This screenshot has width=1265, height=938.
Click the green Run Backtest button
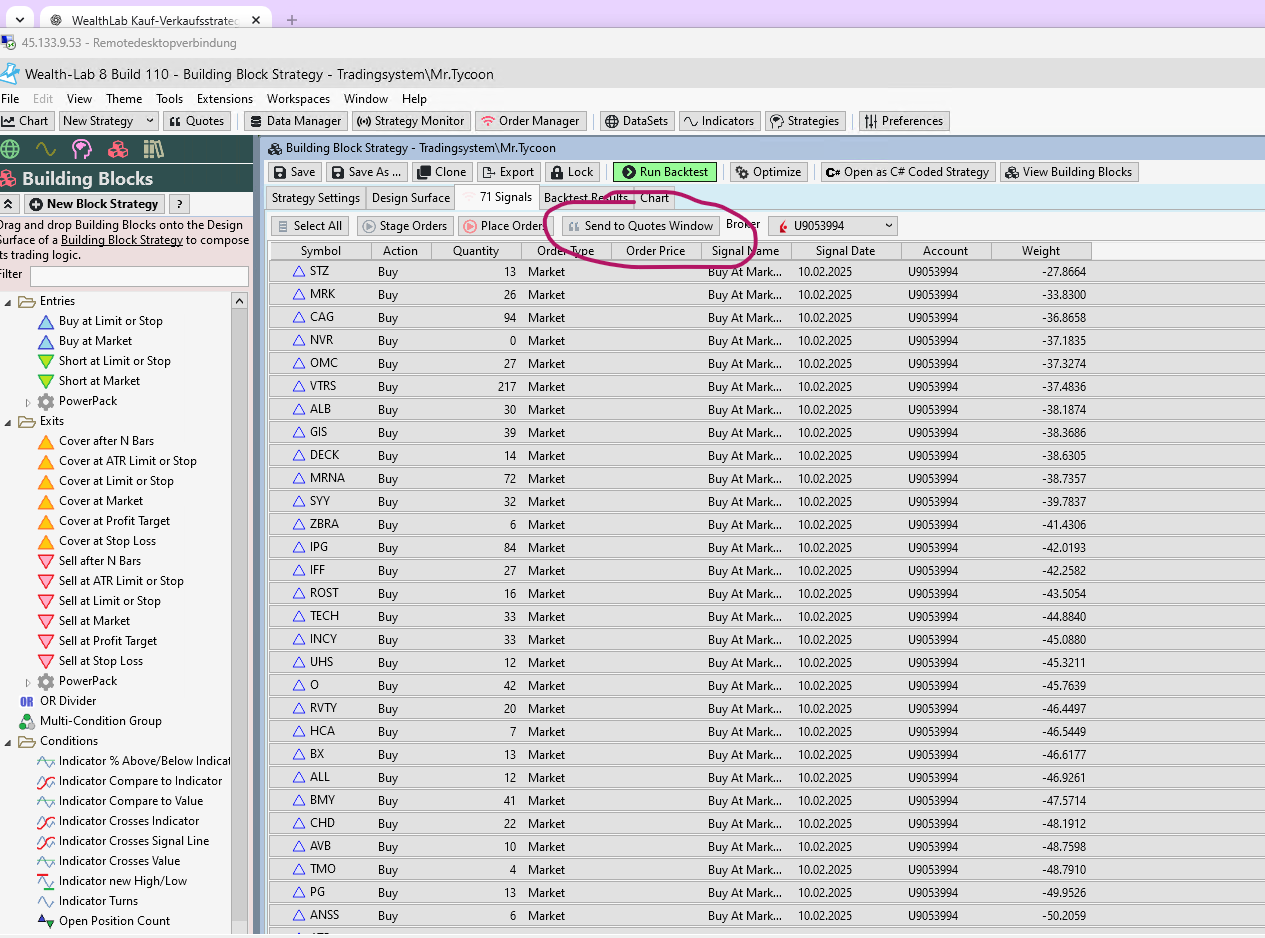click(x=665, y=172)
